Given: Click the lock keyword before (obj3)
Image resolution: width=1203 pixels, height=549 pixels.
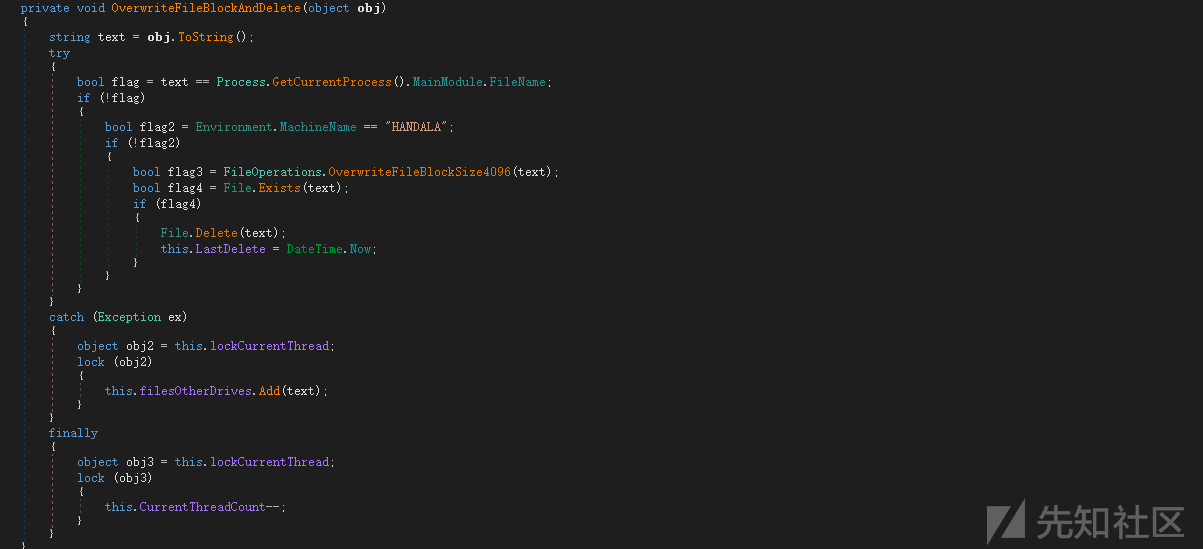Looking at the screenshot, I should (x=91, y=478).
